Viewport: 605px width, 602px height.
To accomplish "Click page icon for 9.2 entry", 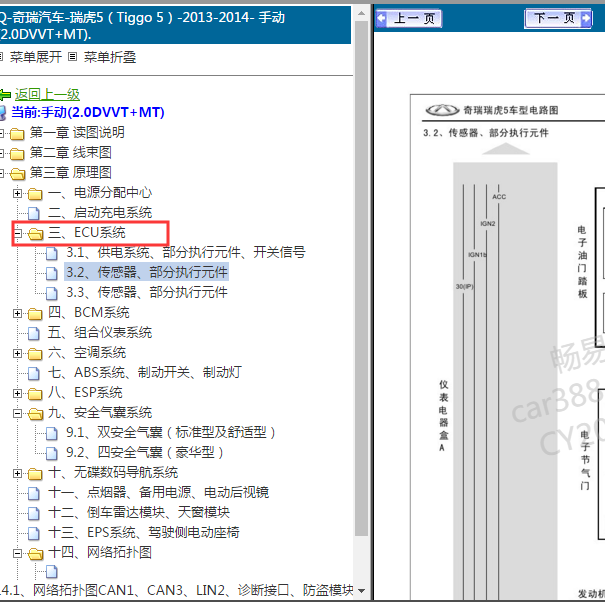I will (52, 453).
